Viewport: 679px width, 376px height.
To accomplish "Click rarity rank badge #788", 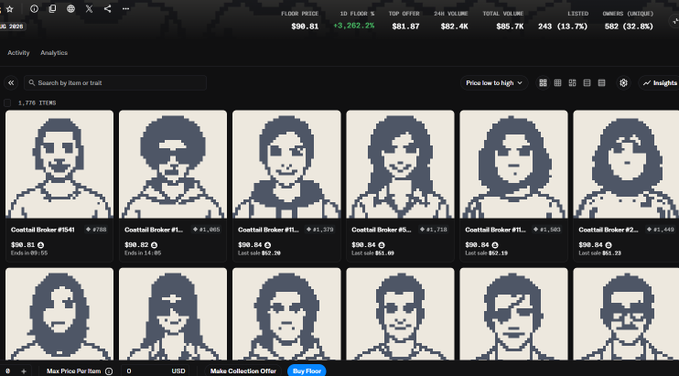I will click(96, 230).
